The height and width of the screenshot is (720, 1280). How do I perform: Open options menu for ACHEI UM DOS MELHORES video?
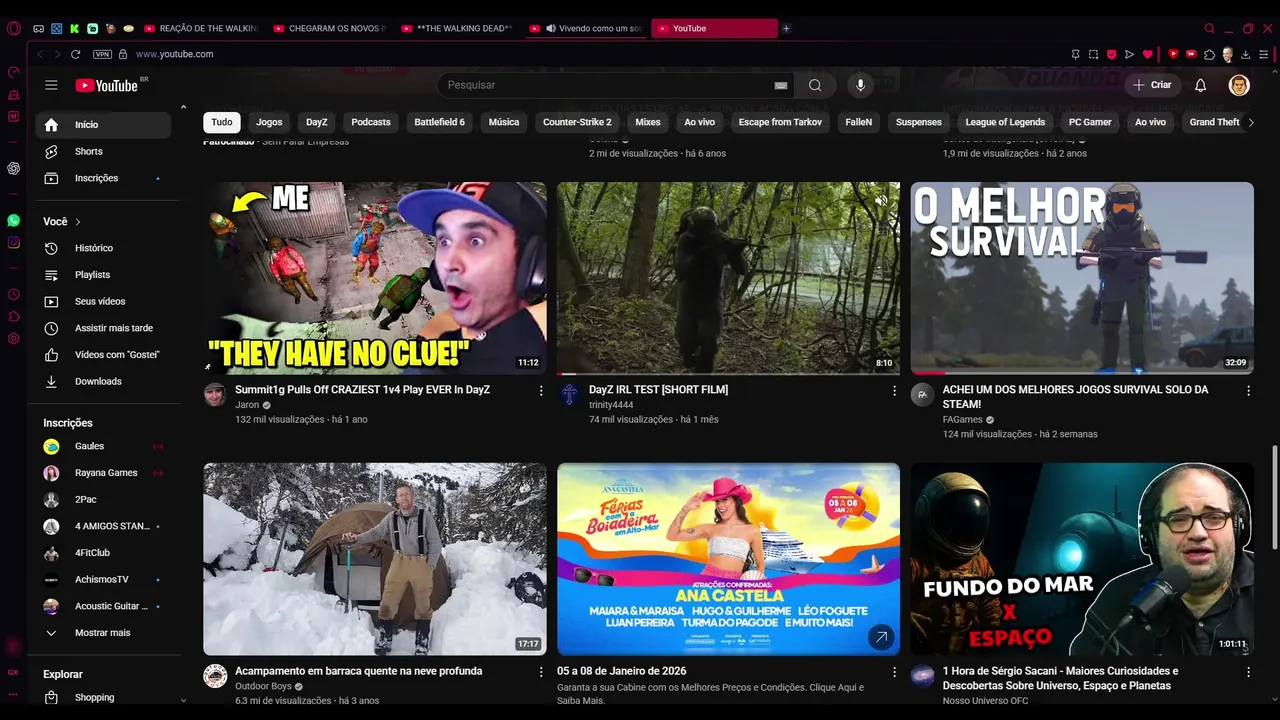1248,391
